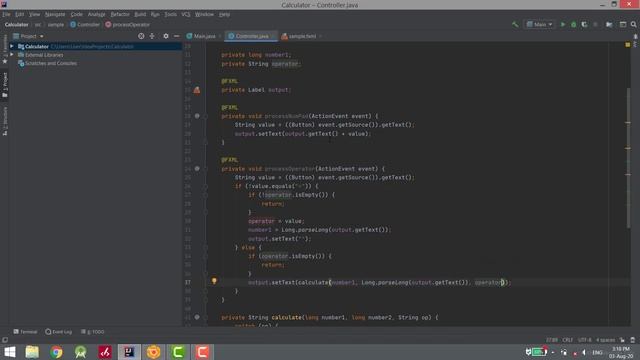Open the Navigate menu
The width and height of the screenshot is (640, 360).
[55, 14]
